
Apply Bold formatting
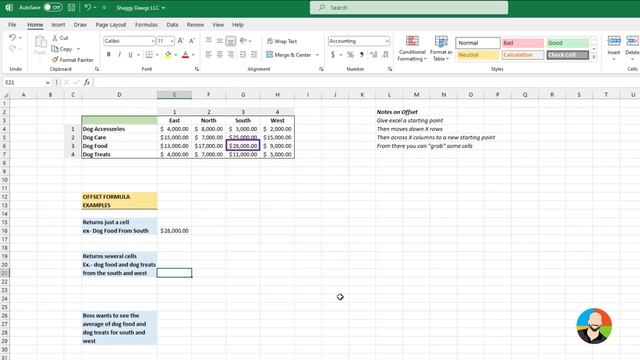(109, 54)
